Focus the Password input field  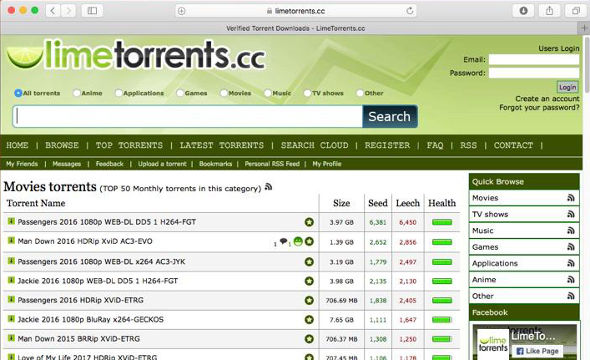534,73
